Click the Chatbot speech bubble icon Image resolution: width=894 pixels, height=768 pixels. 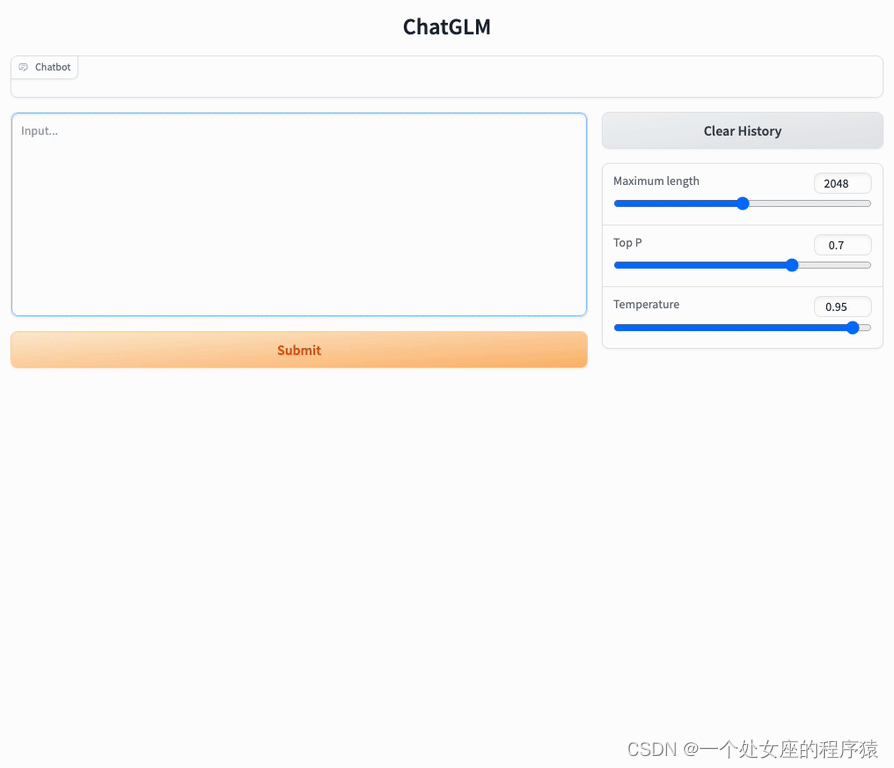[x=23, y=67]
